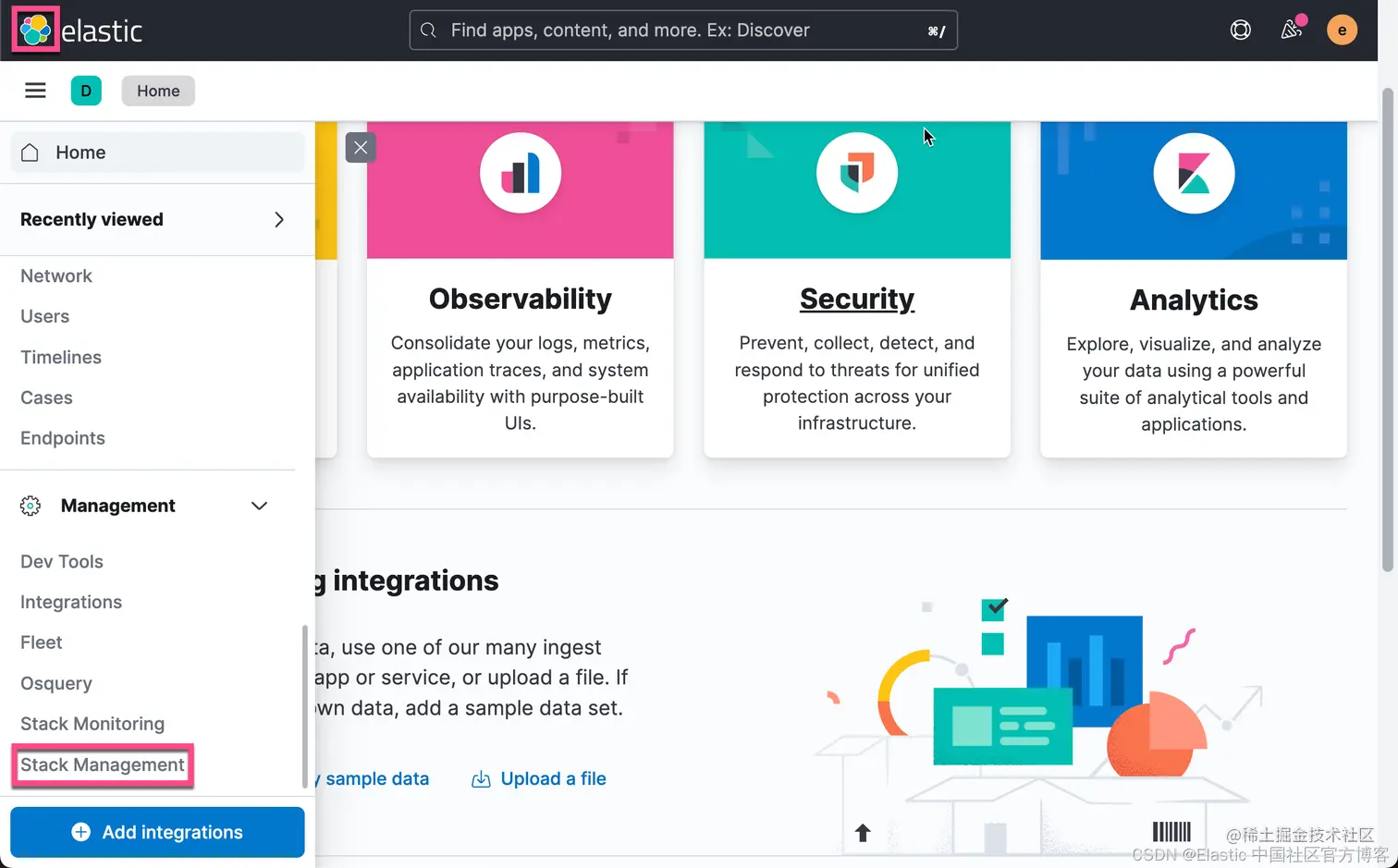This screenshot has width=1398, height=868.
Task: Open Network from the side menu
Action: [x=56, y=275]
